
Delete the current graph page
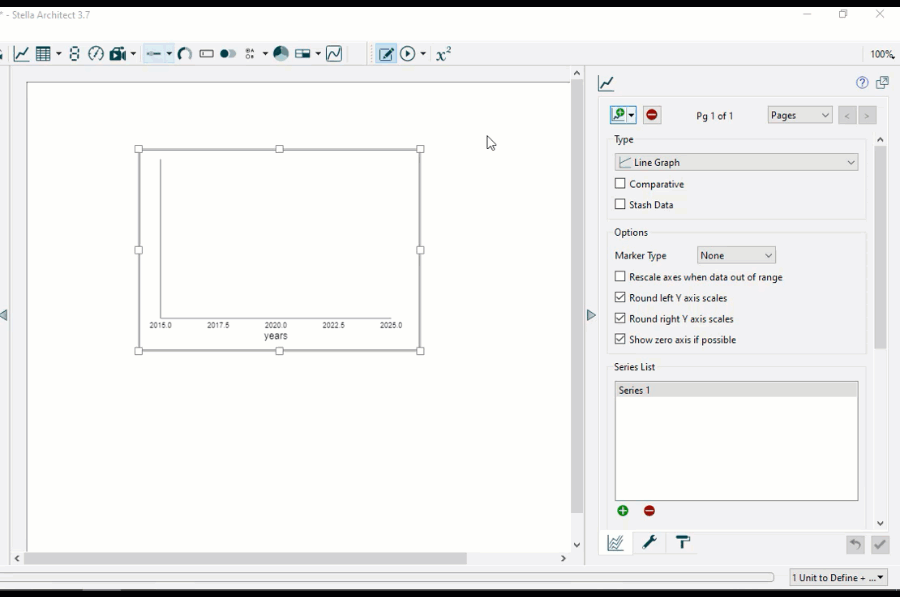(651, 115)
